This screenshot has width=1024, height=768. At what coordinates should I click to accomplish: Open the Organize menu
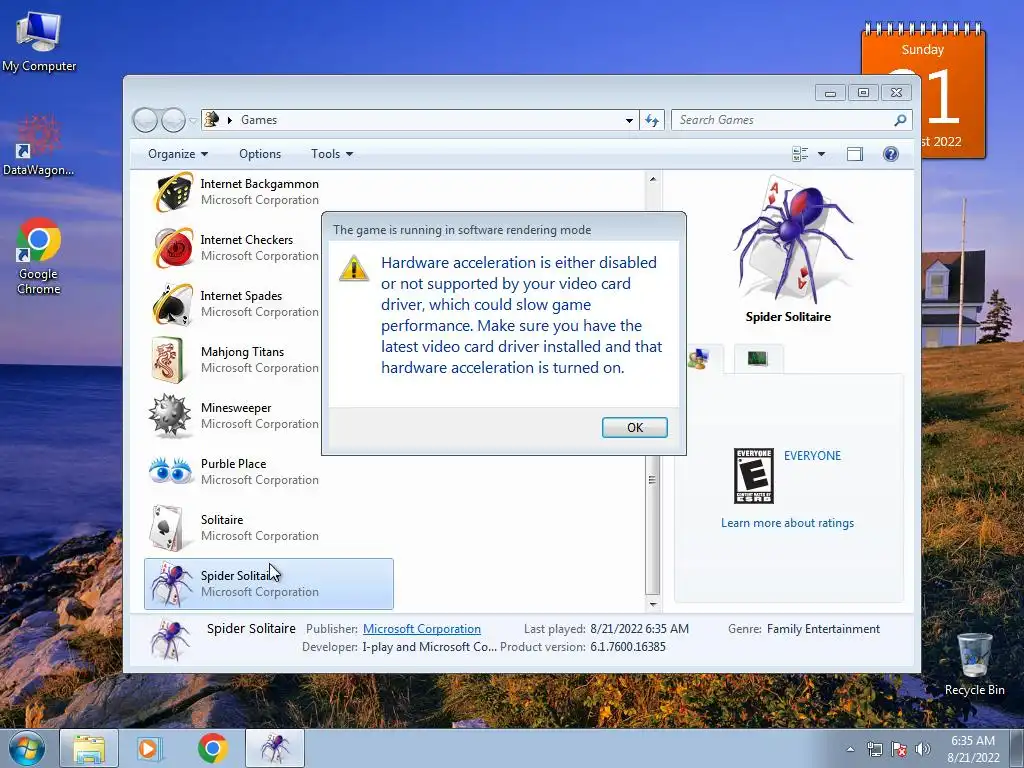pos(178,154)
